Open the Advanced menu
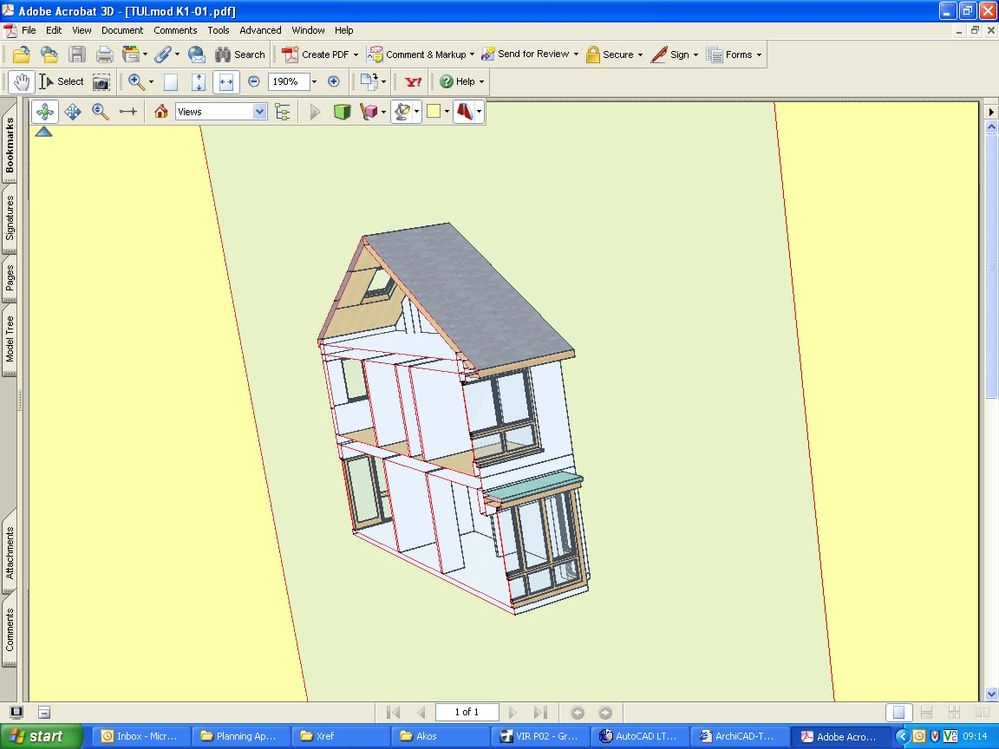Screen dimensions: 999x749 (260, 30)
